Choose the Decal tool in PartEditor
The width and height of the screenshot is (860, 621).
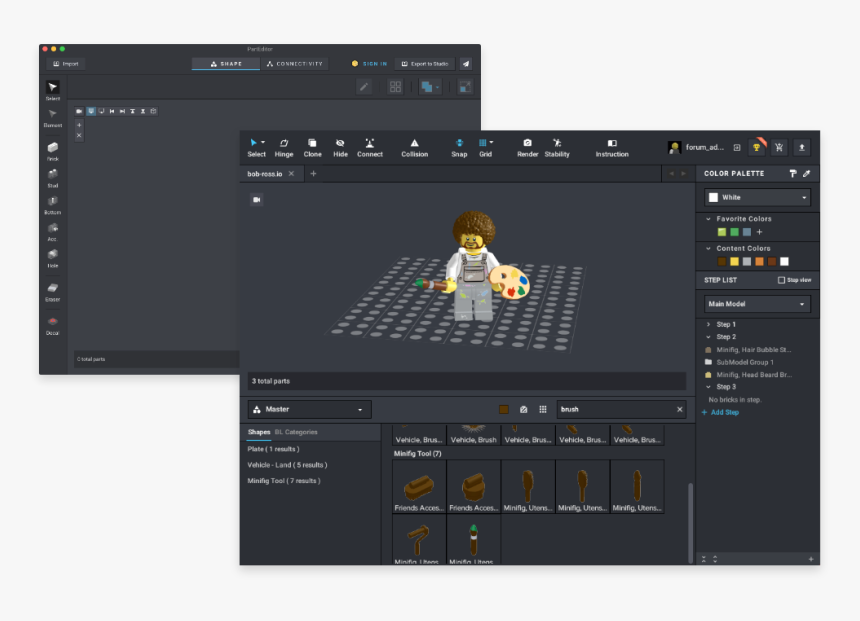coord(52,324)
